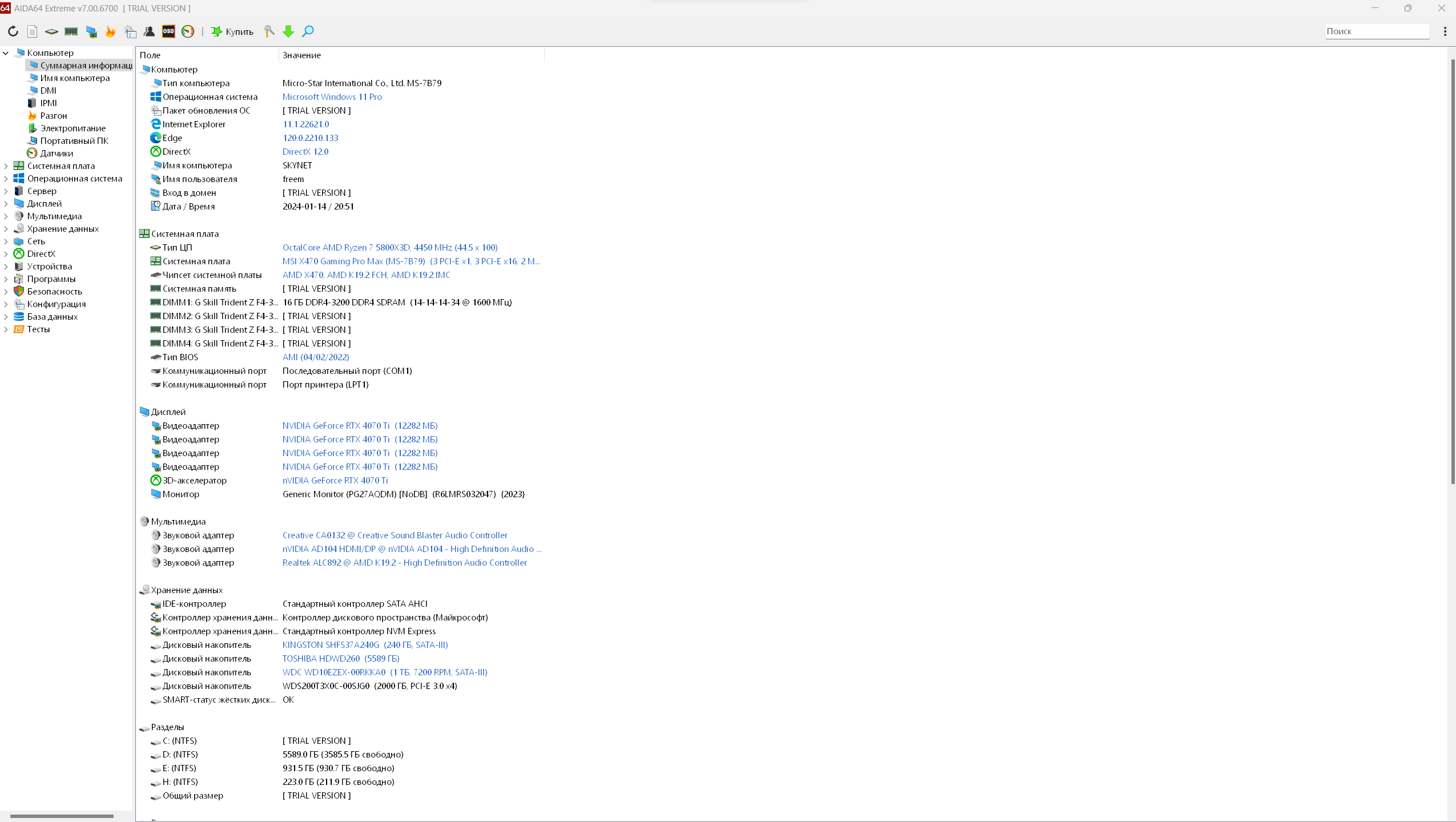This screenshot has height=822, width=1456.
Task: Open the gauge sensor panel icon
Action: coord(188,31)
